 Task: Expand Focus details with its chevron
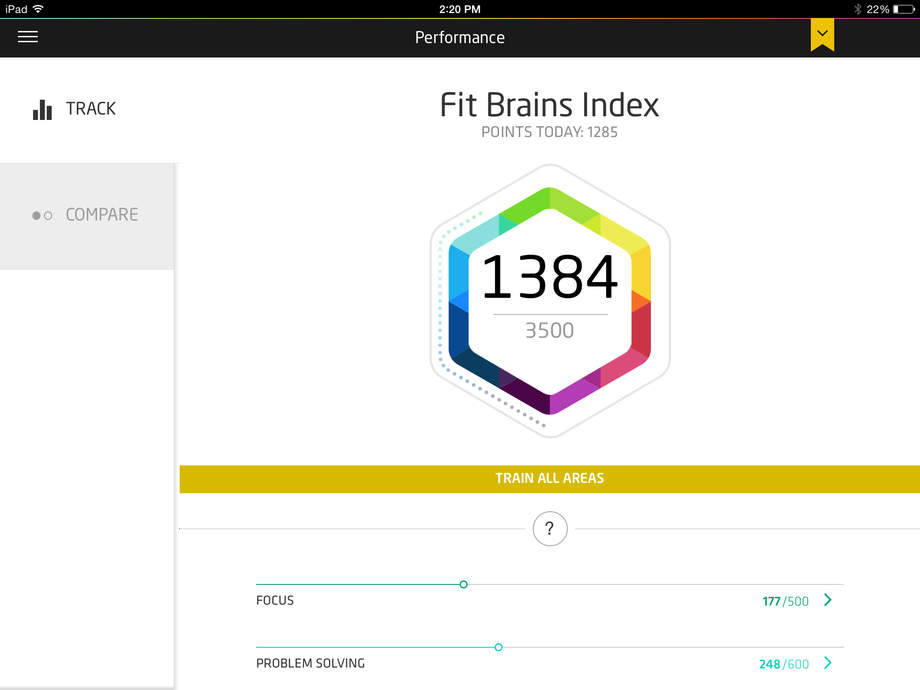827,600
